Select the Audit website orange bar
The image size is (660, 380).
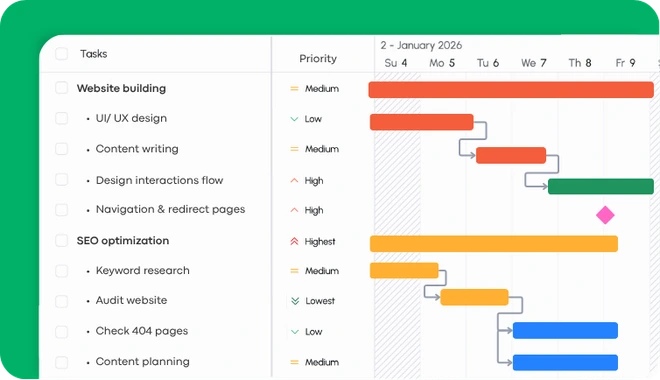474,297
